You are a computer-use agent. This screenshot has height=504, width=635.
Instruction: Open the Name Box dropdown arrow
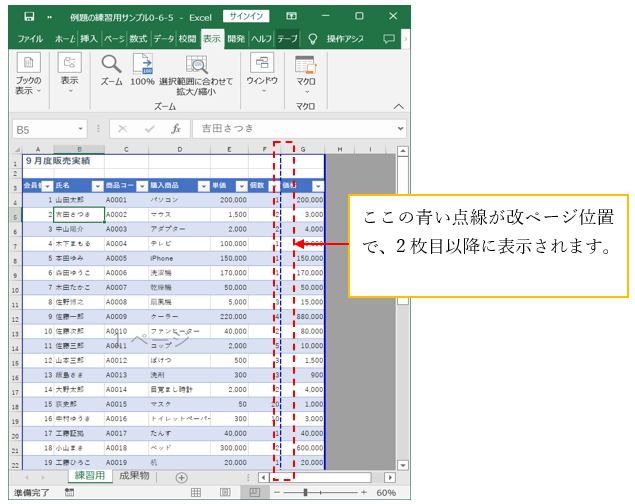point(92,129)
